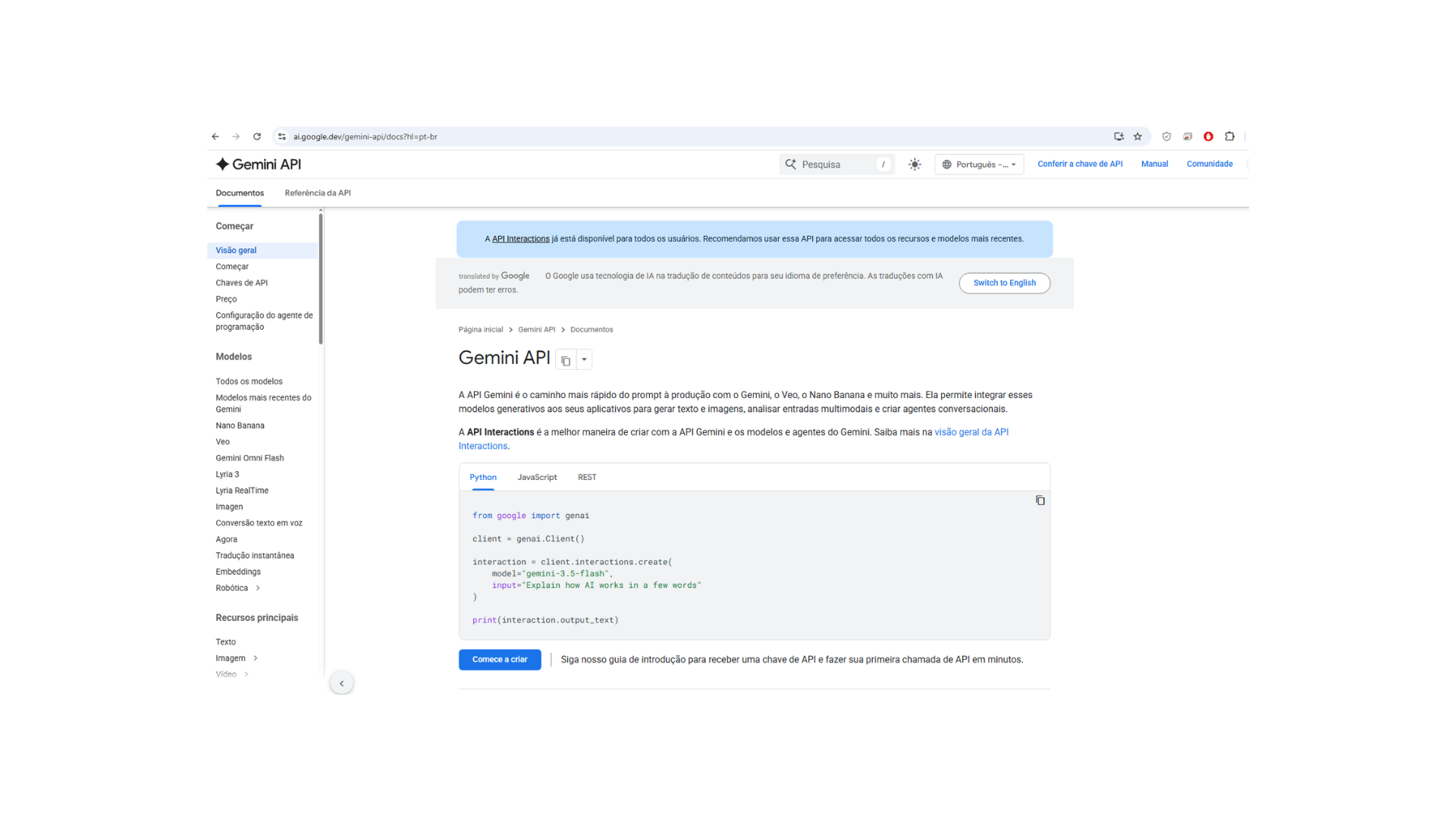Select the REST code tab
Image resolution: width=1456 pixels, height=819 pixels.
[x=587, y=477]
